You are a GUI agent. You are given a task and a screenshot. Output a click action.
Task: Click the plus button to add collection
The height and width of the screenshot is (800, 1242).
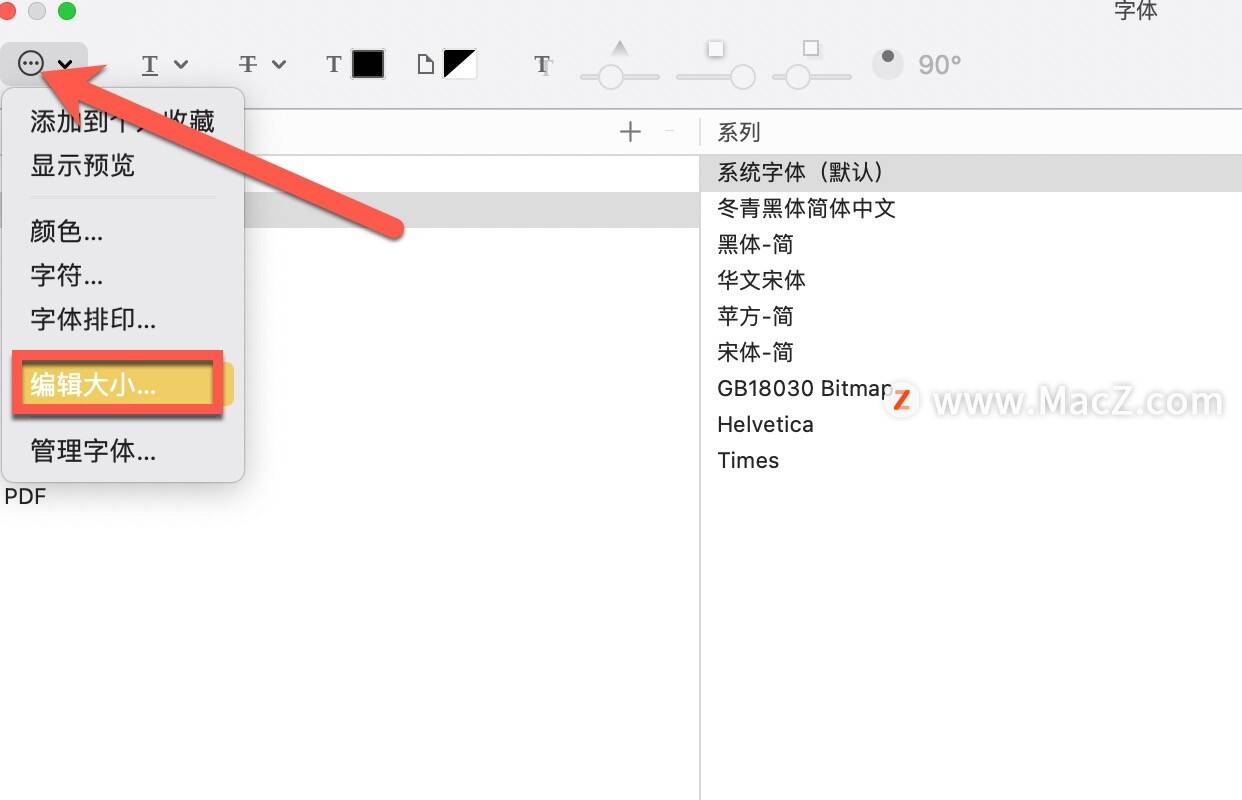630,132
